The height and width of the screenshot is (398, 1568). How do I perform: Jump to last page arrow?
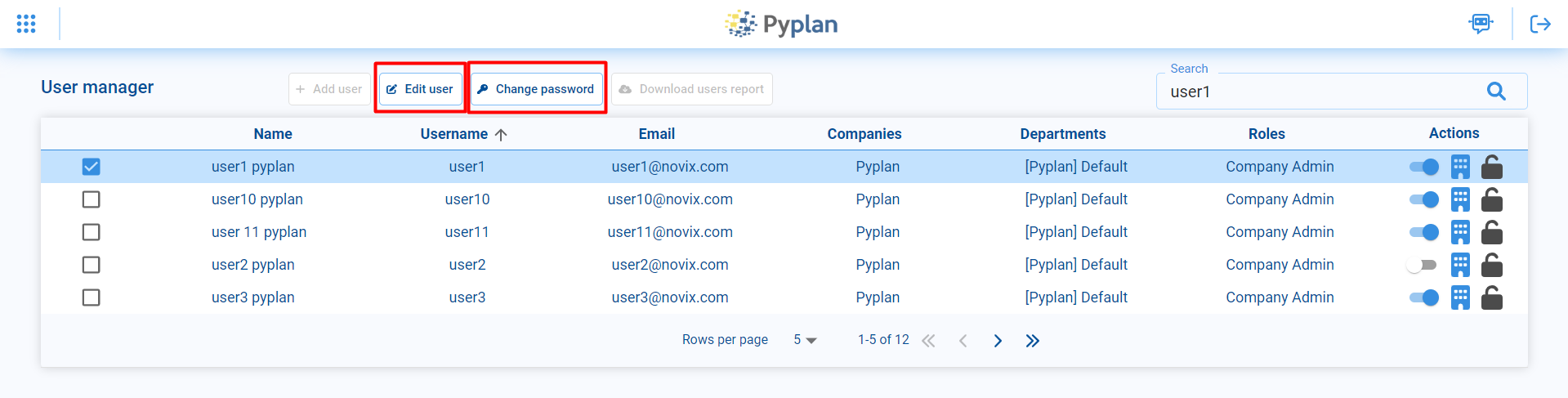coord(1033,341)
